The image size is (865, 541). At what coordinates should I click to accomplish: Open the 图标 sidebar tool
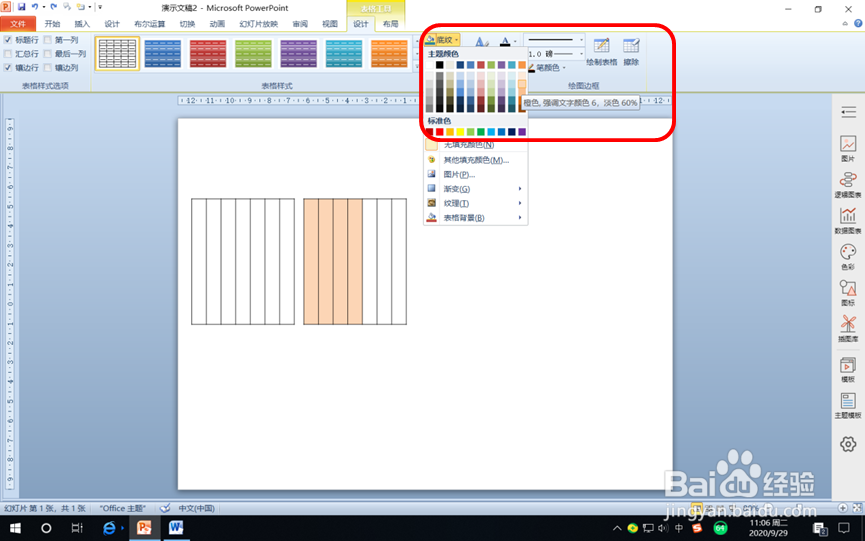848,293
